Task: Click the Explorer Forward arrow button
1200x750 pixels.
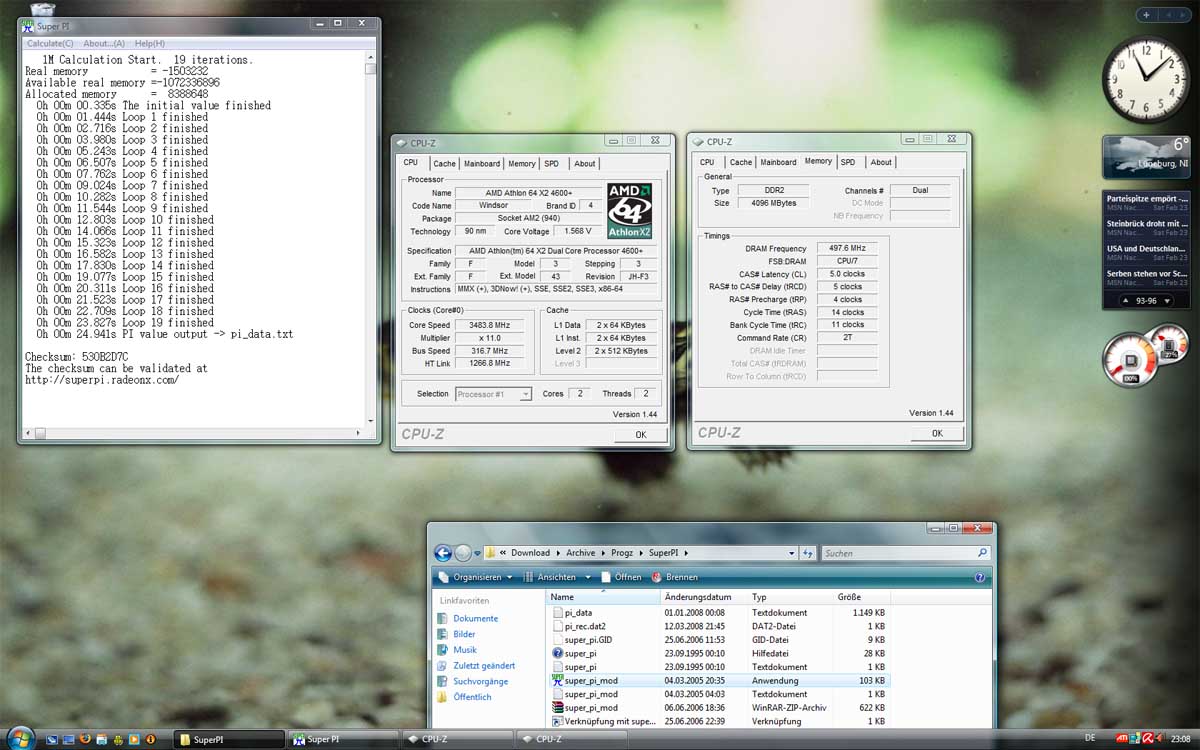Action: 463,552
